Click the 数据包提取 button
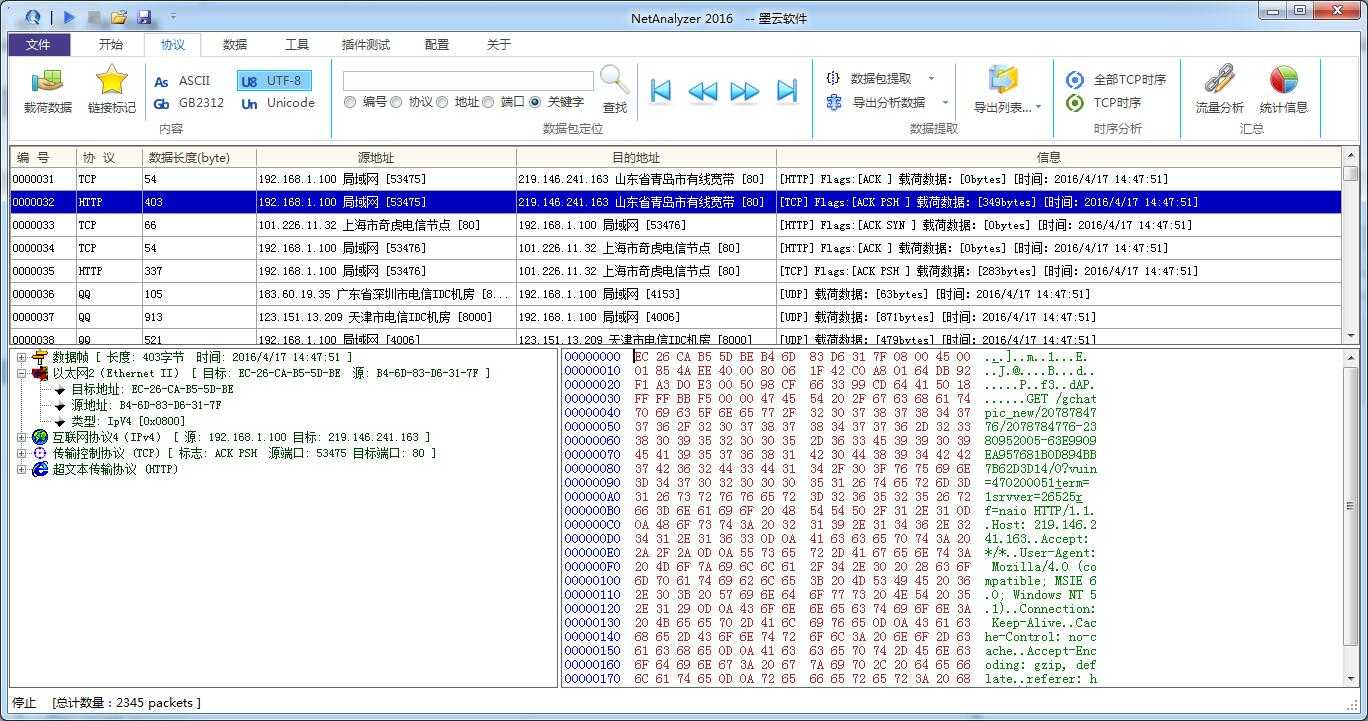The width and height of the screenshot is (1368, 721). tap(869, 78)
